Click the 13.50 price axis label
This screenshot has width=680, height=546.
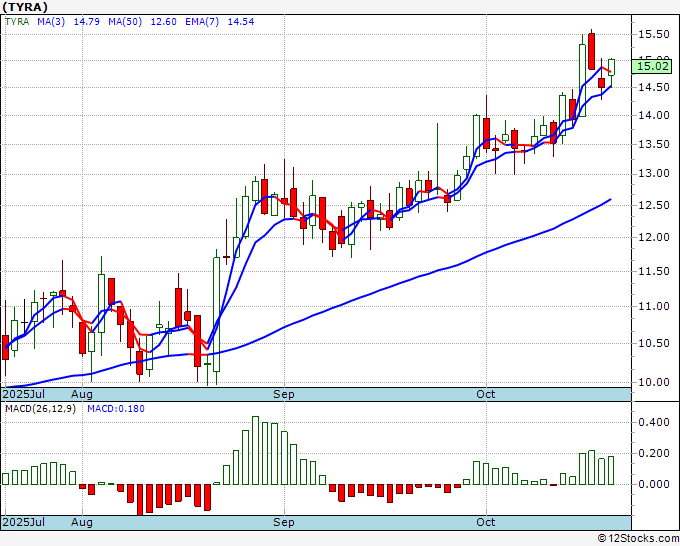654,144
